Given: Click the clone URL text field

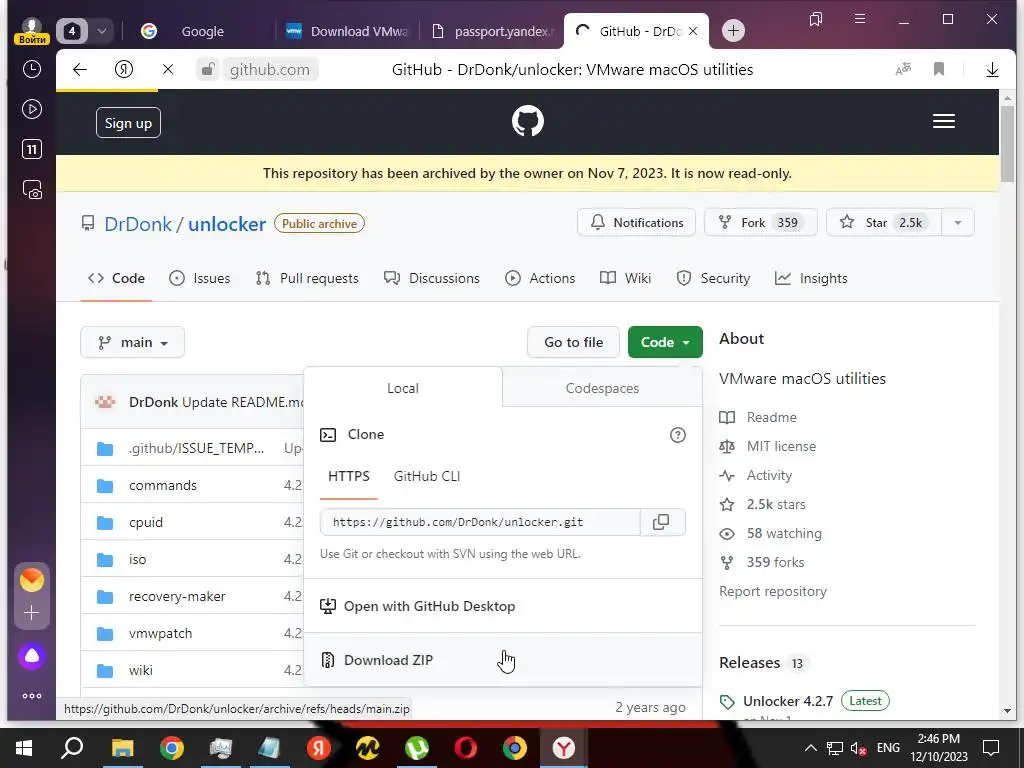Looking at the screenshot, I should coord(480,522).
